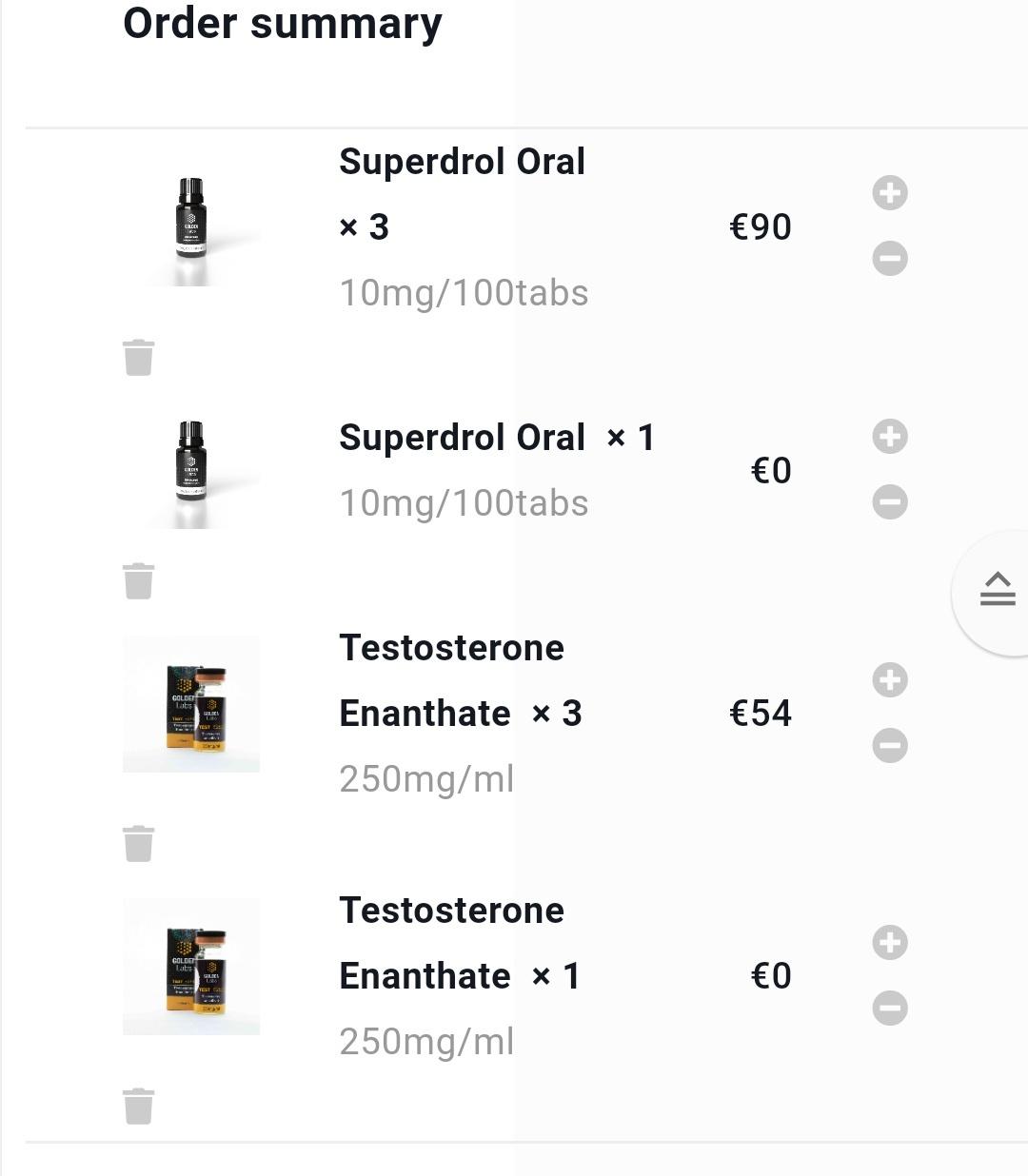Reduce quantity of €54 Testosterone Enanthate

[x=890, y=746]
